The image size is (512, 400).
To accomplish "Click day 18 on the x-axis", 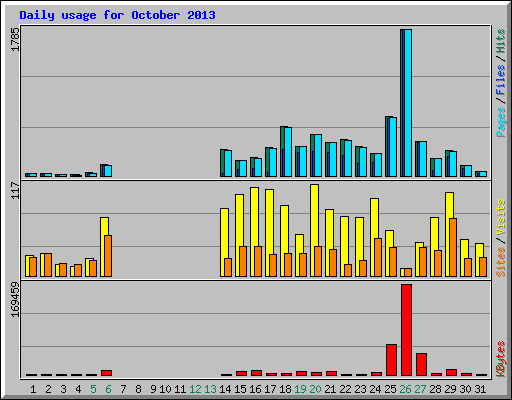I will tap(285, 389).
